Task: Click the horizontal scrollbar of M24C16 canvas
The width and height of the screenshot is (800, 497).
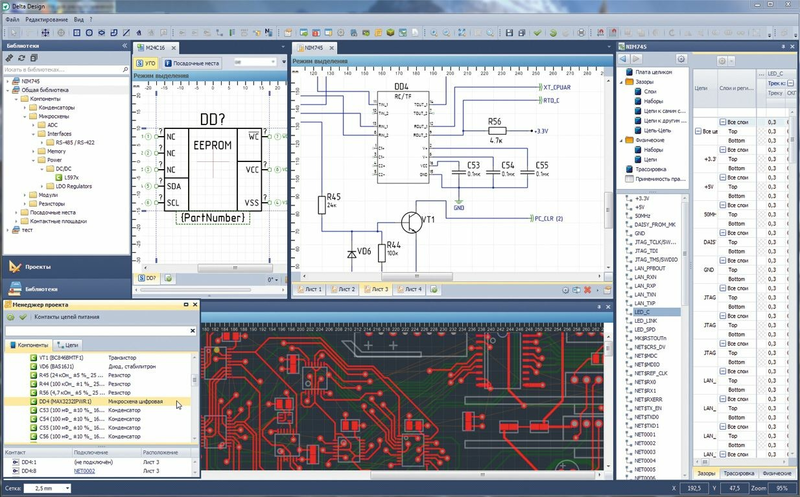Action: pyautogui.click(x=235, y=268)
